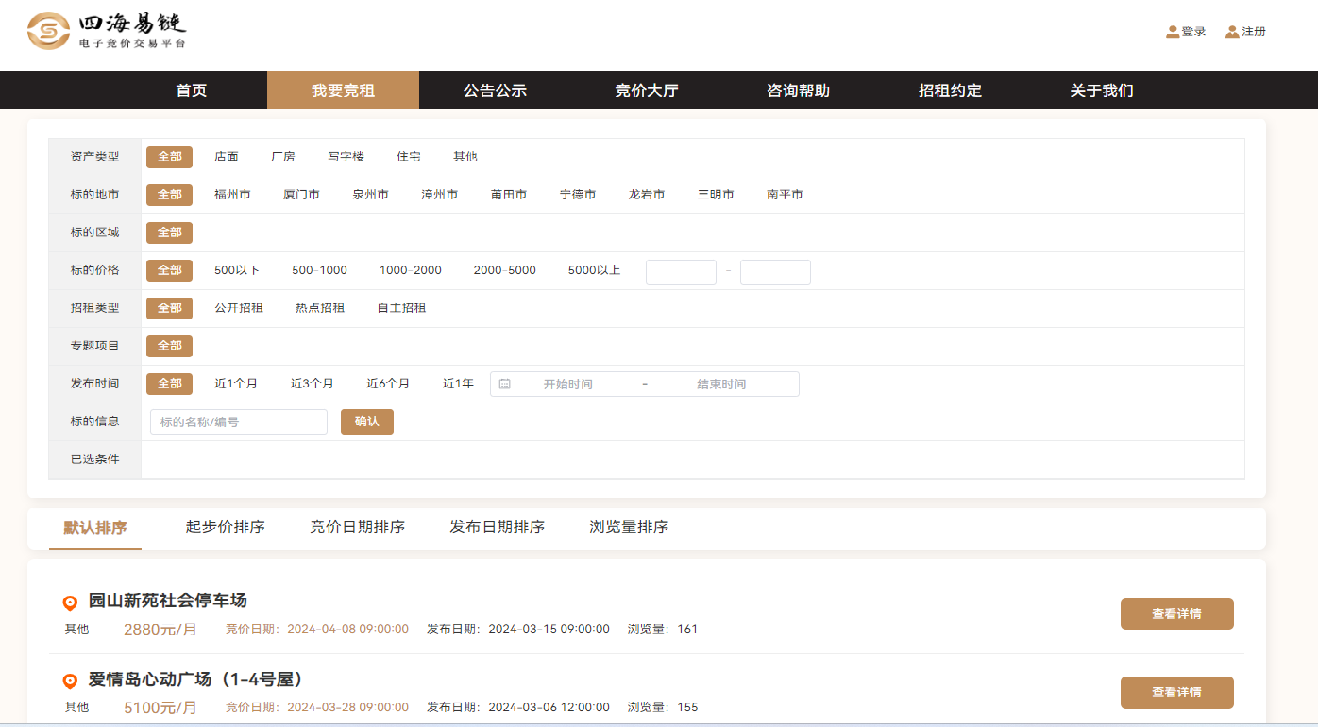Filter city by 三明市
This screenshot has height=728, width=1318.
[716, 195]
